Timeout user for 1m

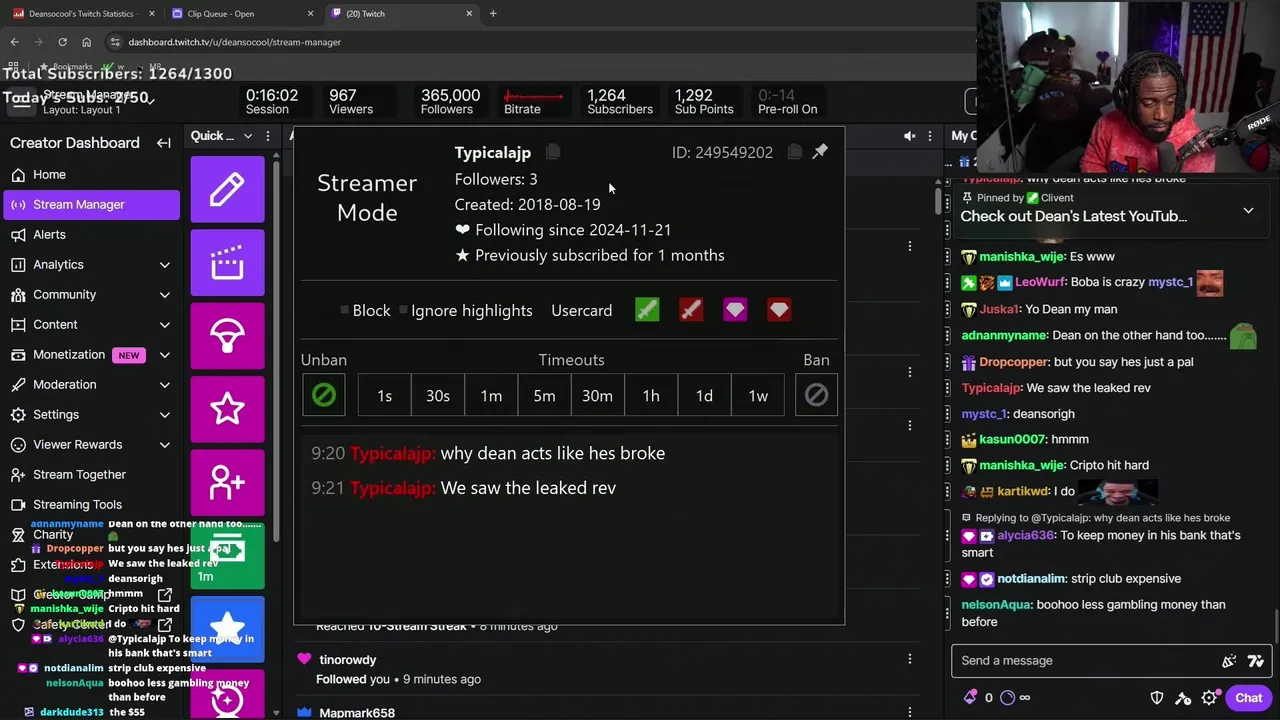click(x=491, y=395)
